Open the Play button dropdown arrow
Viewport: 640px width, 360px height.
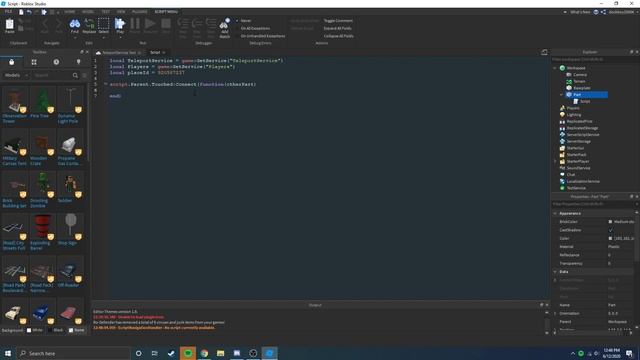point(120,38)
